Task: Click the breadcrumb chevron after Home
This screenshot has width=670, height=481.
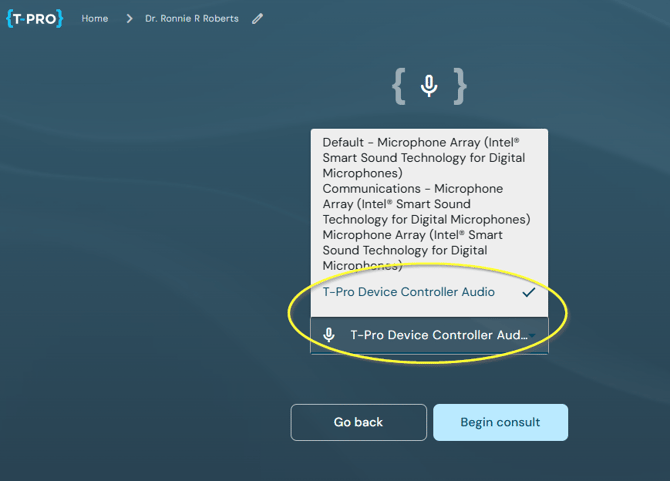Action: 129,19
